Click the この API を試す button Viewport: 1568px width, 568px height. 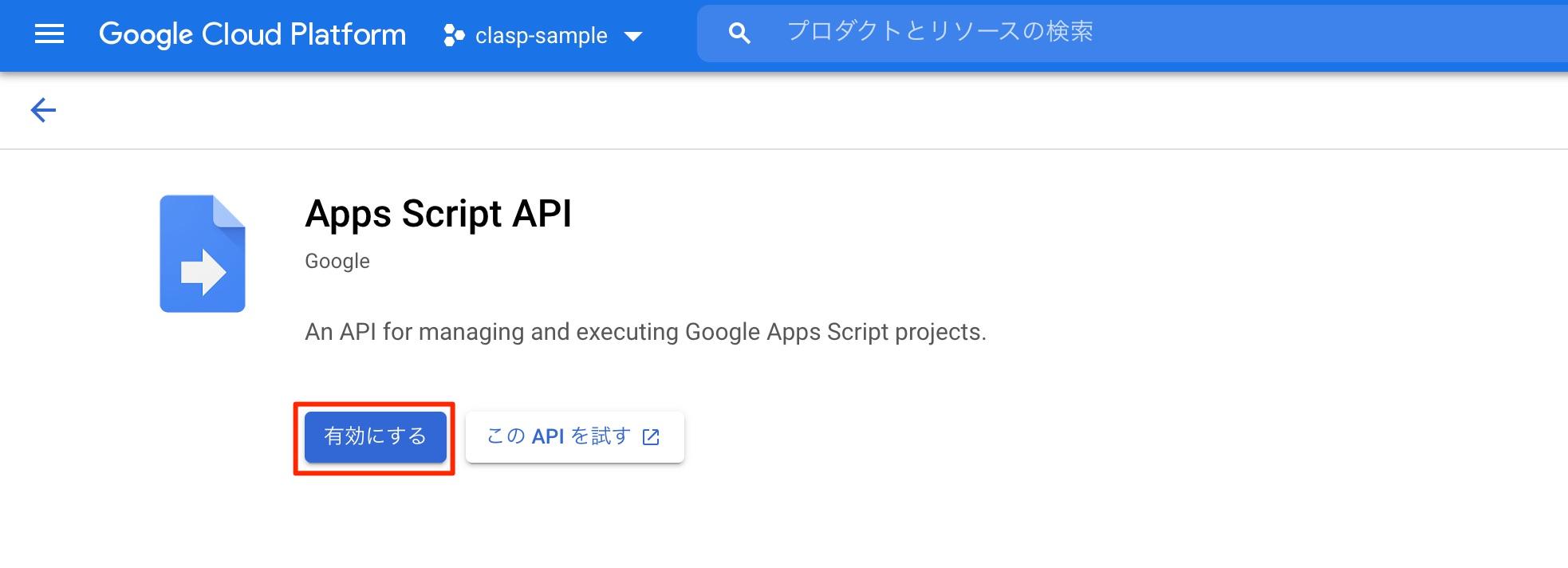pos(575,436)
